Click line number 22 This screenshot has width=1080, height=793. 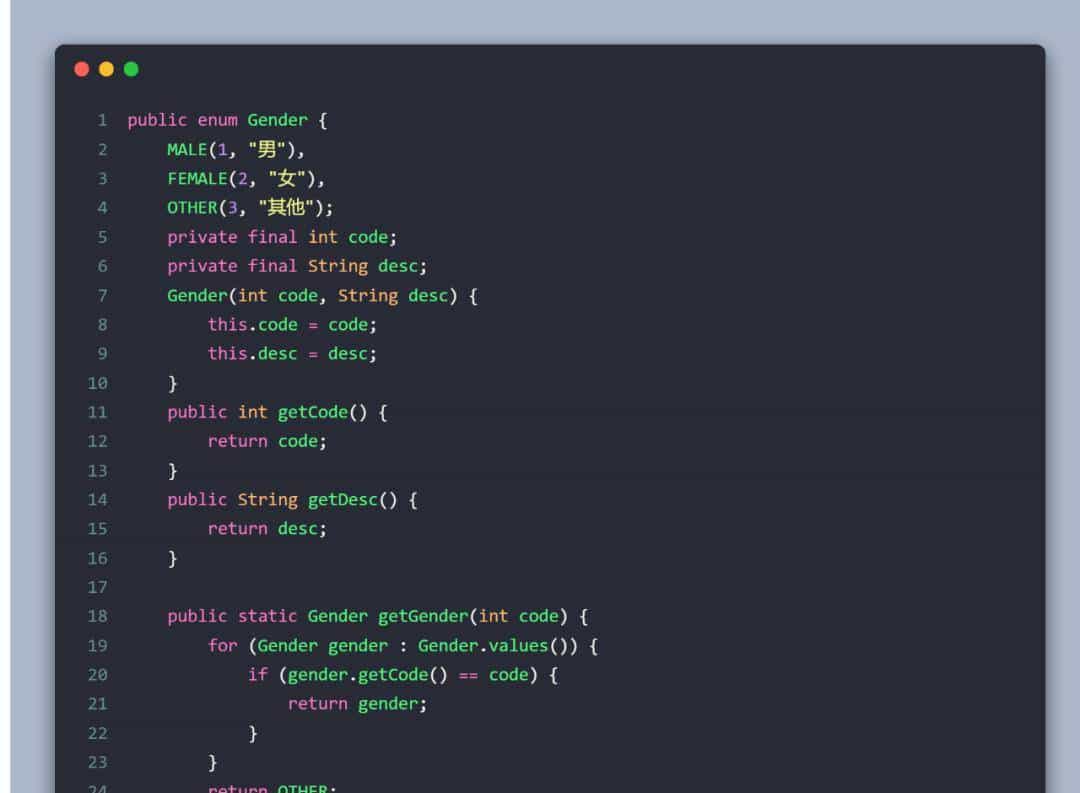(x=97, y=733)
